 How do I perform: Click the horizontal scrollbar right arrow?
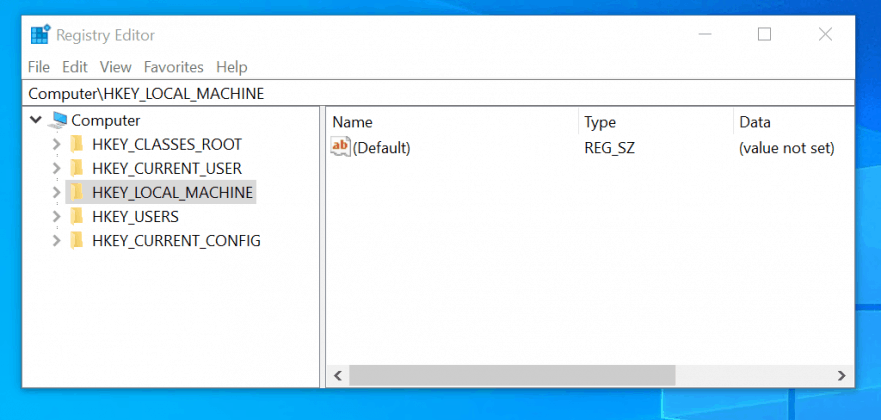coord(842,375)
